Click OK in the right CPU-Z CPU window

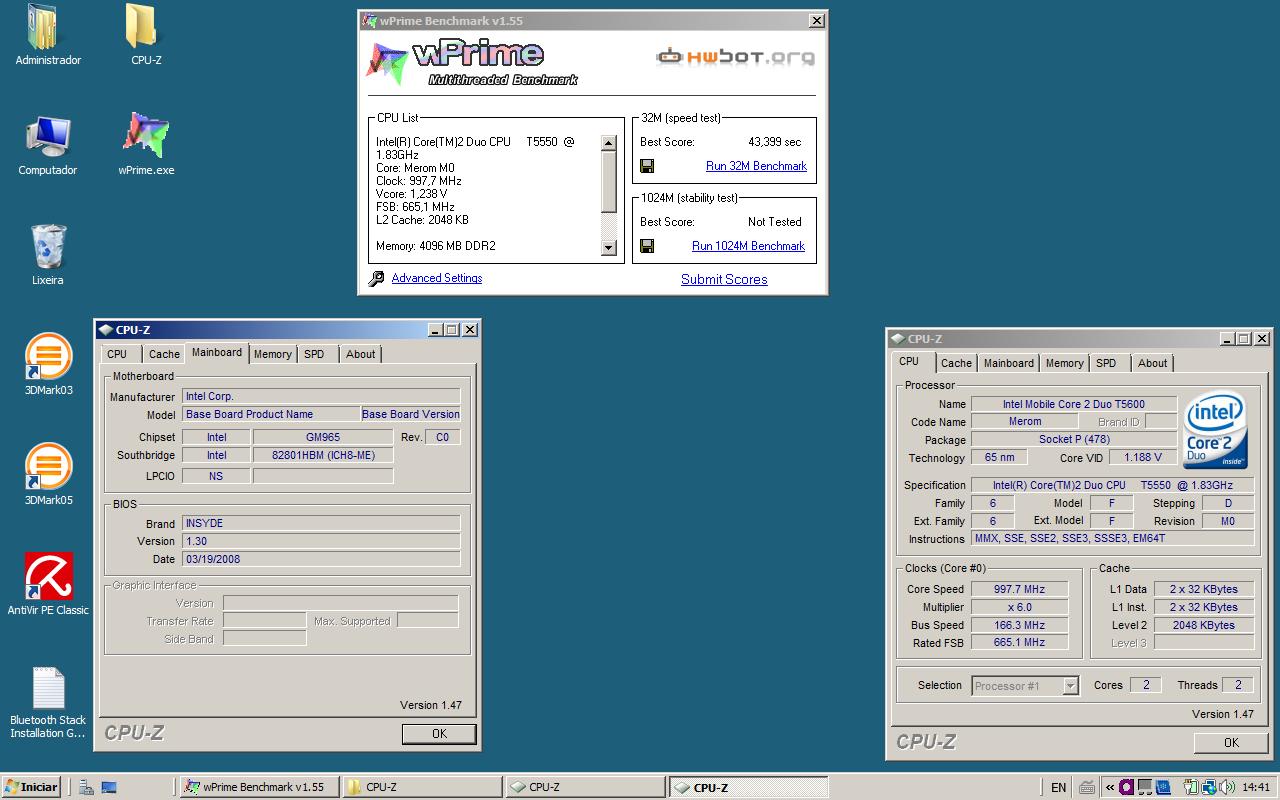pyautogui.click(x=1231, y=743)
